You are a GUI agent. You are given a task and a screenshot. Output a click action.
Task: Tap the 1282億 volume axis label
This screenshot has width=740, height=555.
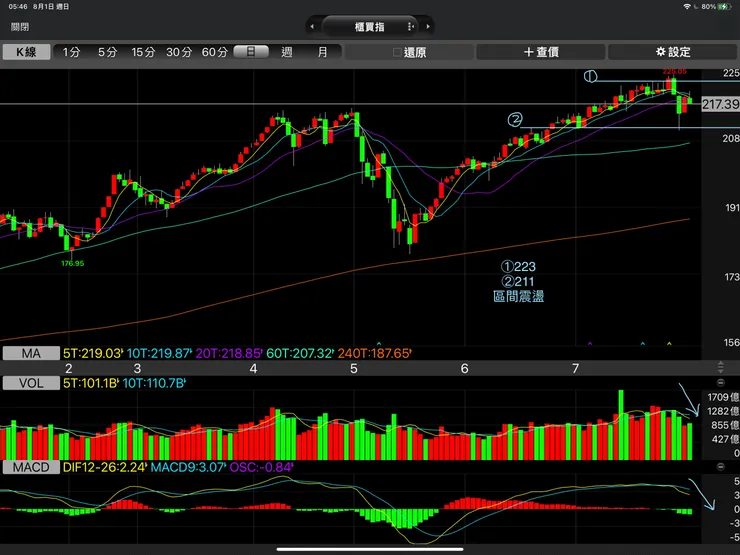[x=723, y=412]
